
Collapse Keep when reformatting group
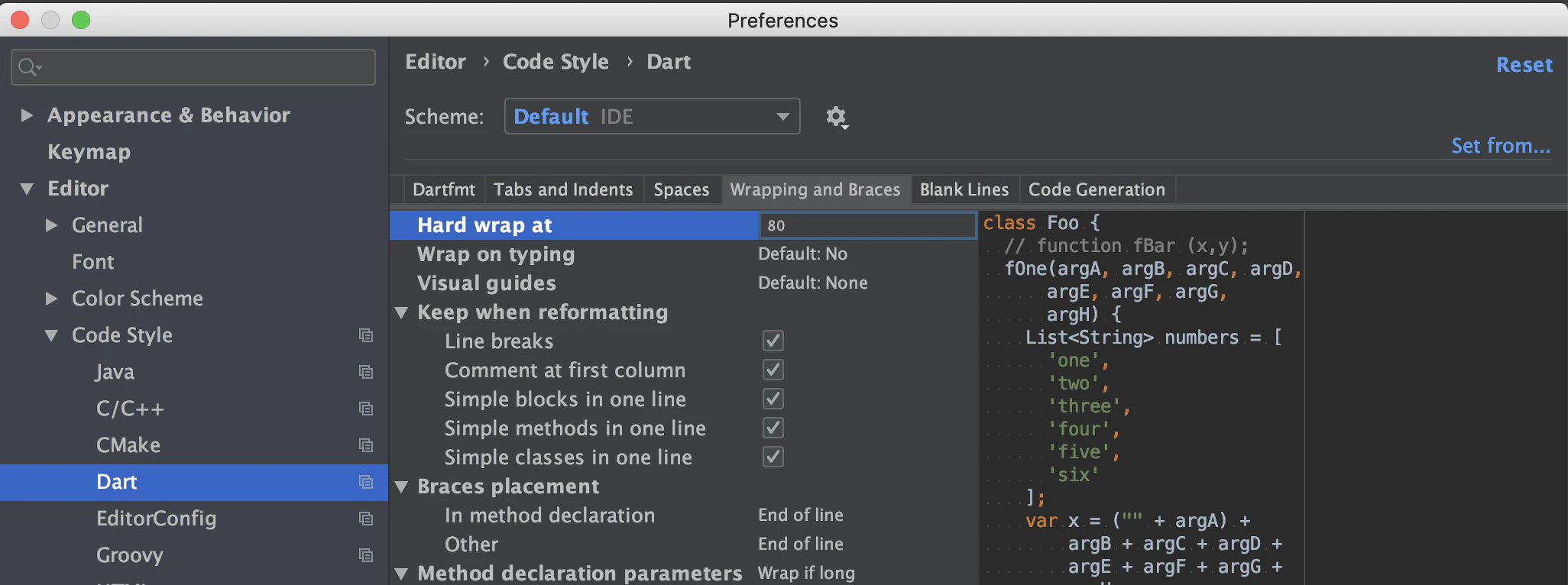pos(401,312)
